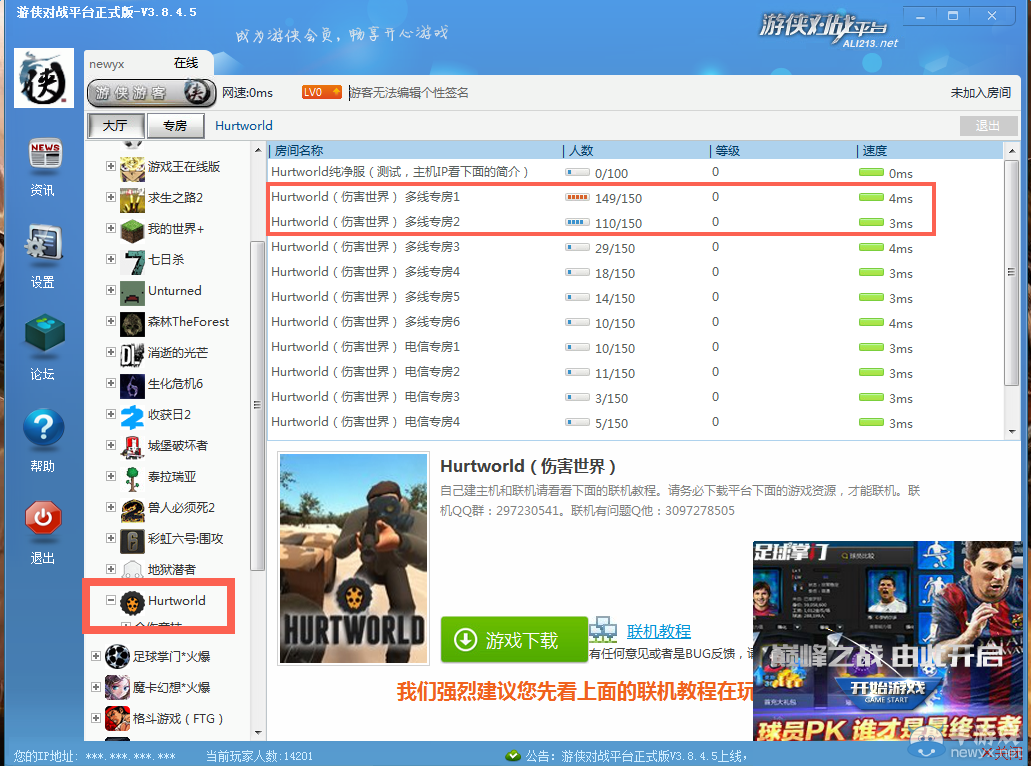Select the 七日杀 game icon
Screen dimensions: 1031x766
coord(132,260)
